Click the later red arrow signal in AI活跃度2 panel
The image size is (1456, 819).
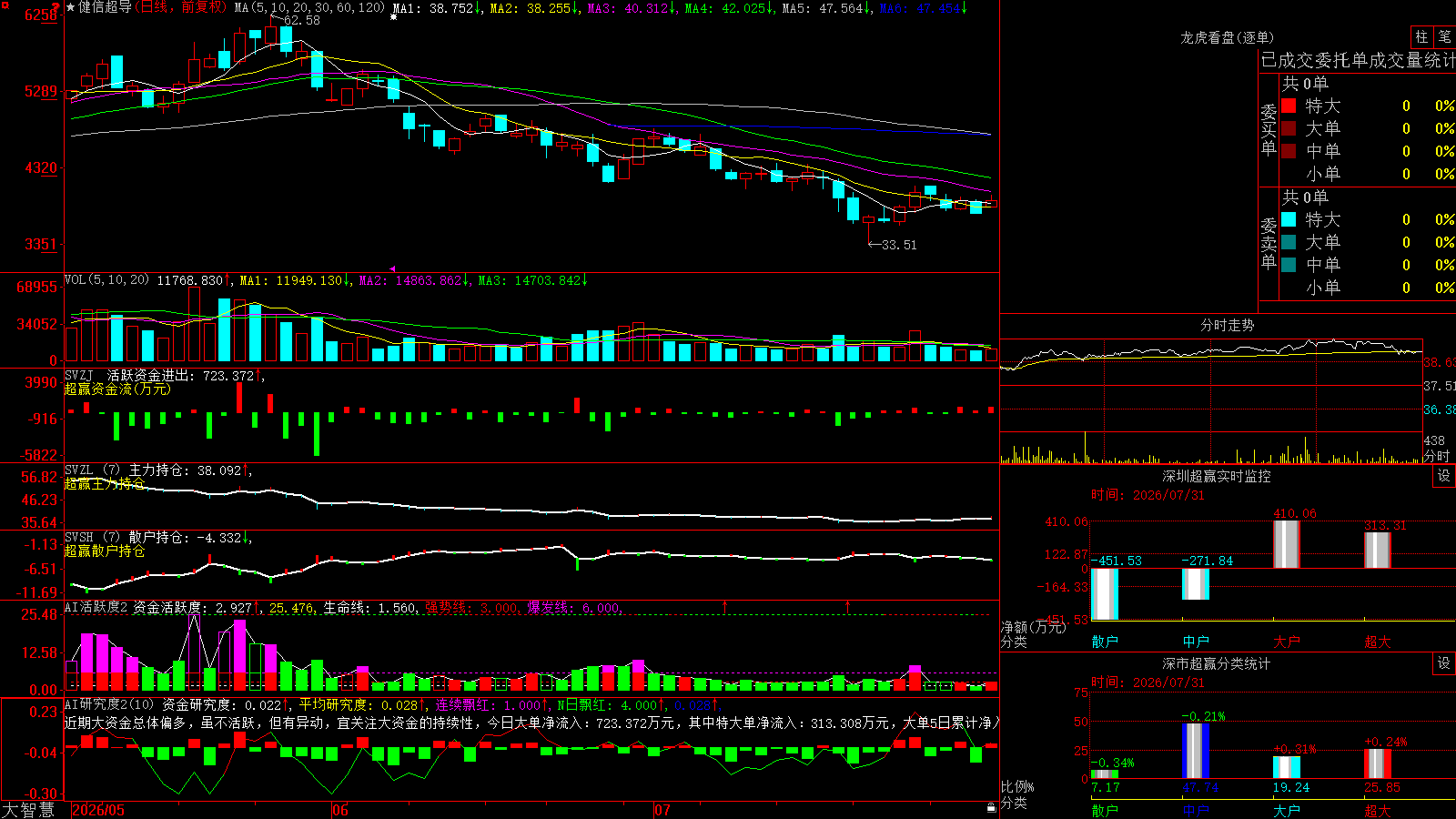[848, 606]
